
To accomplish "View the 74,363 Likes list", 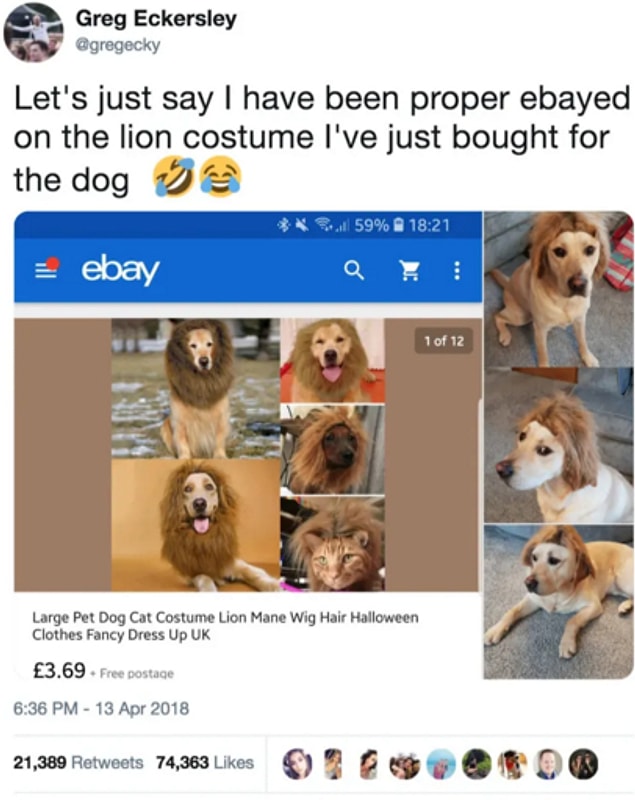I will point(205,762).
